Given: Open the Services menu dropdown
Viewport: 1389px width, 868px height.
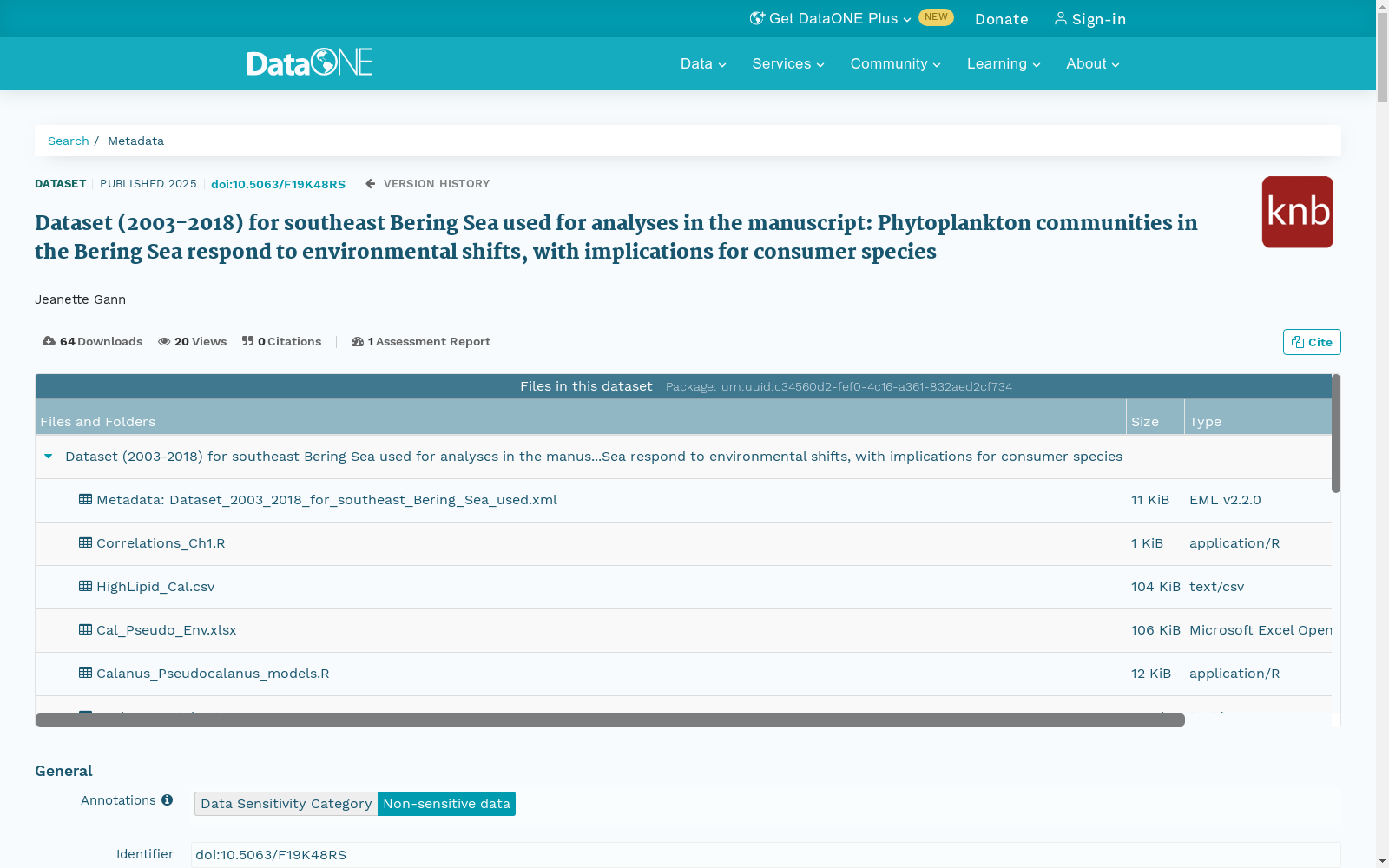Looking at the screenshot, I should pos(788,63).
